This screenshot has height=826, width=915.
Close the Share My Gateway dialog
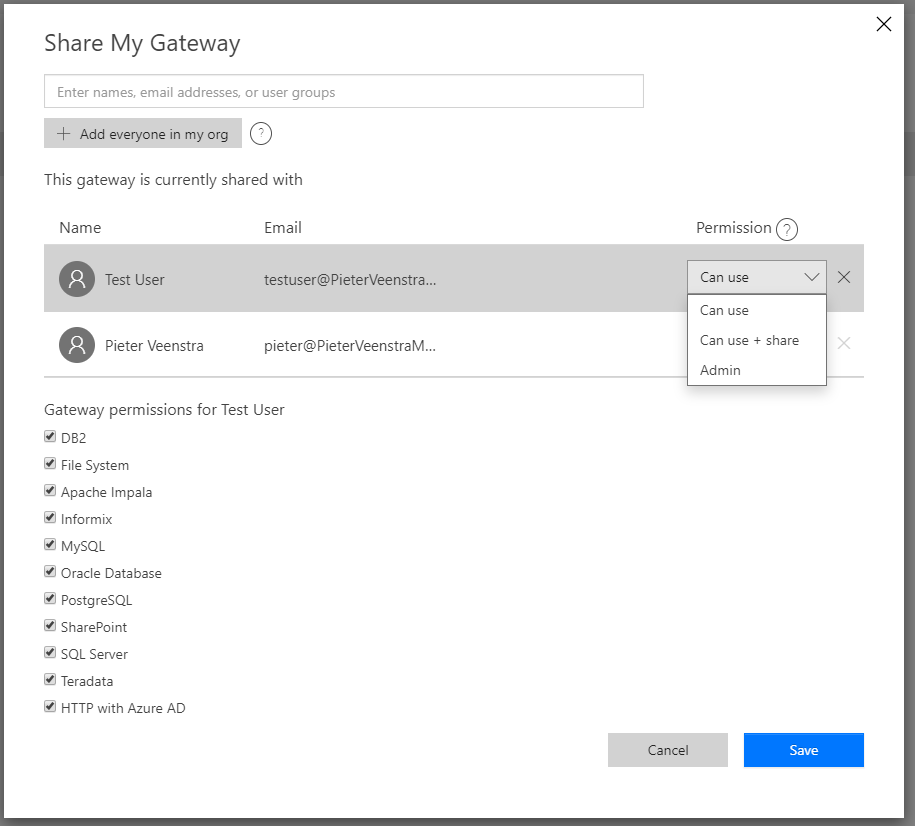(883, 24)
